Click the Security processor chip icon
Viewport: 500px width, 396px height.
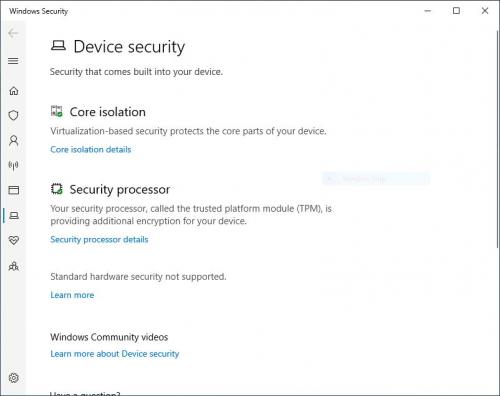pos(57,189)
